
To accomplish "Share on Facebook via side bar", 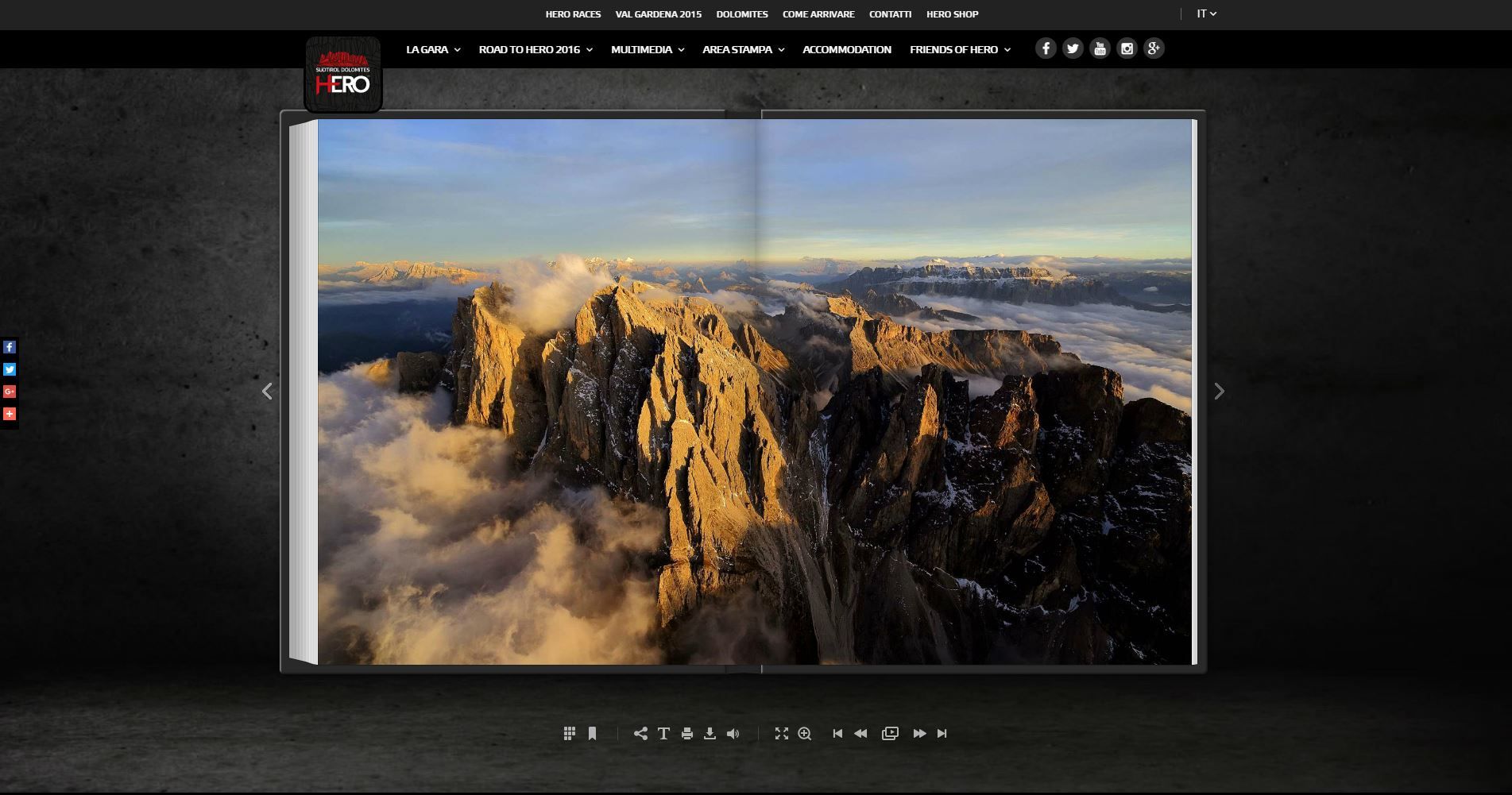I will click(10, 347).
